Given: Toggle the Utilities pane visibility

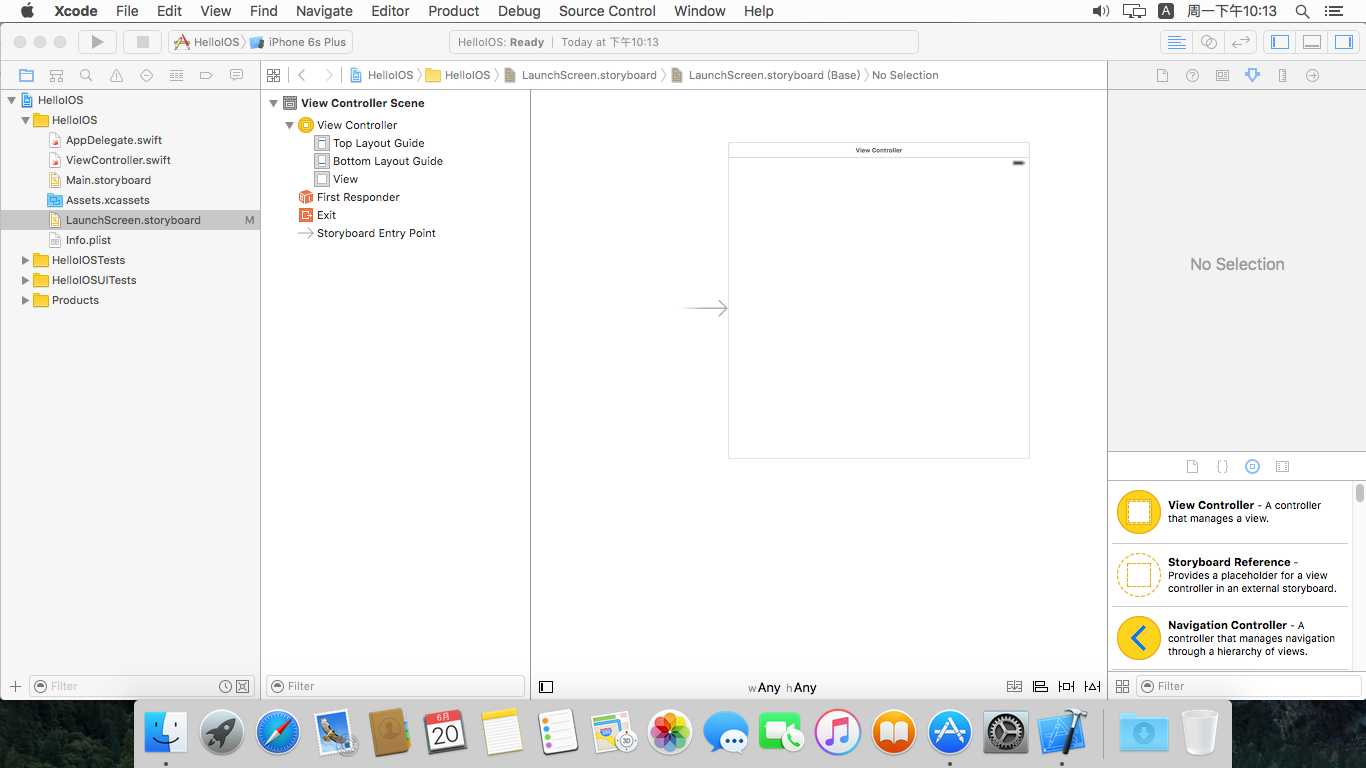Looking at the screenshot, I should 1343,42.
